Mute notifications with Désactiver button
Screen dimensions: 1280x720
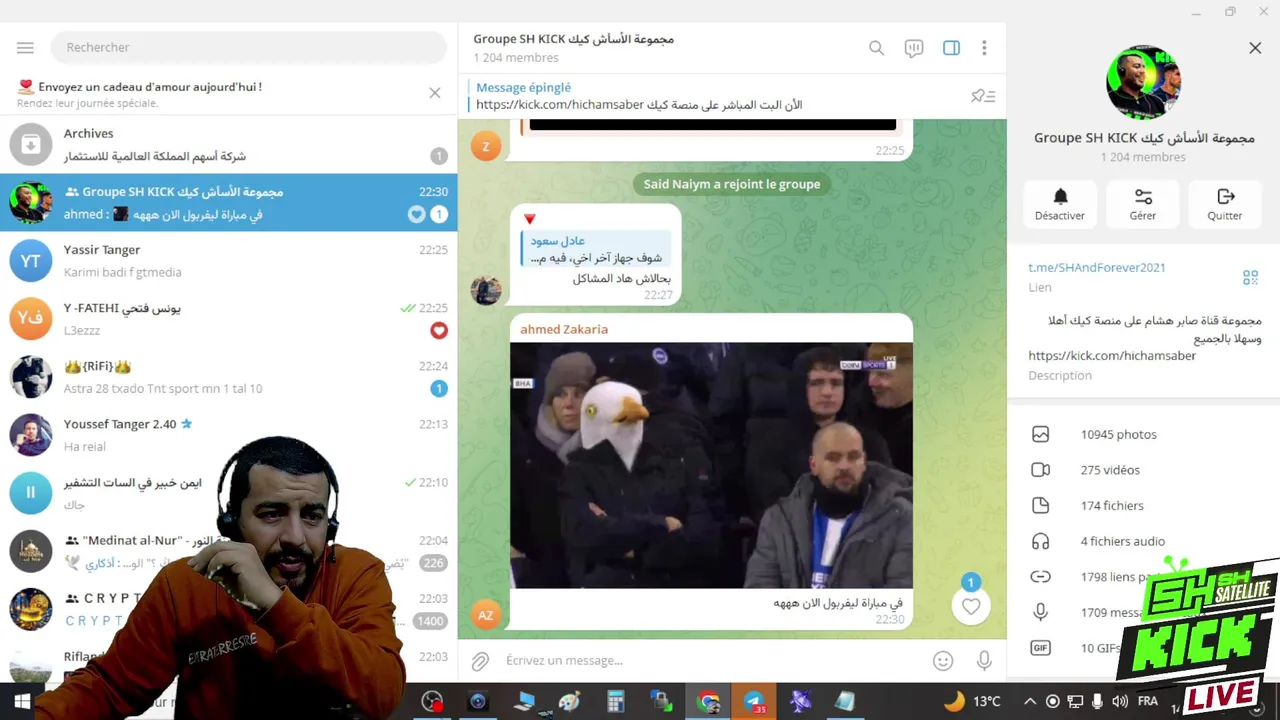[x=1060, y=204]
